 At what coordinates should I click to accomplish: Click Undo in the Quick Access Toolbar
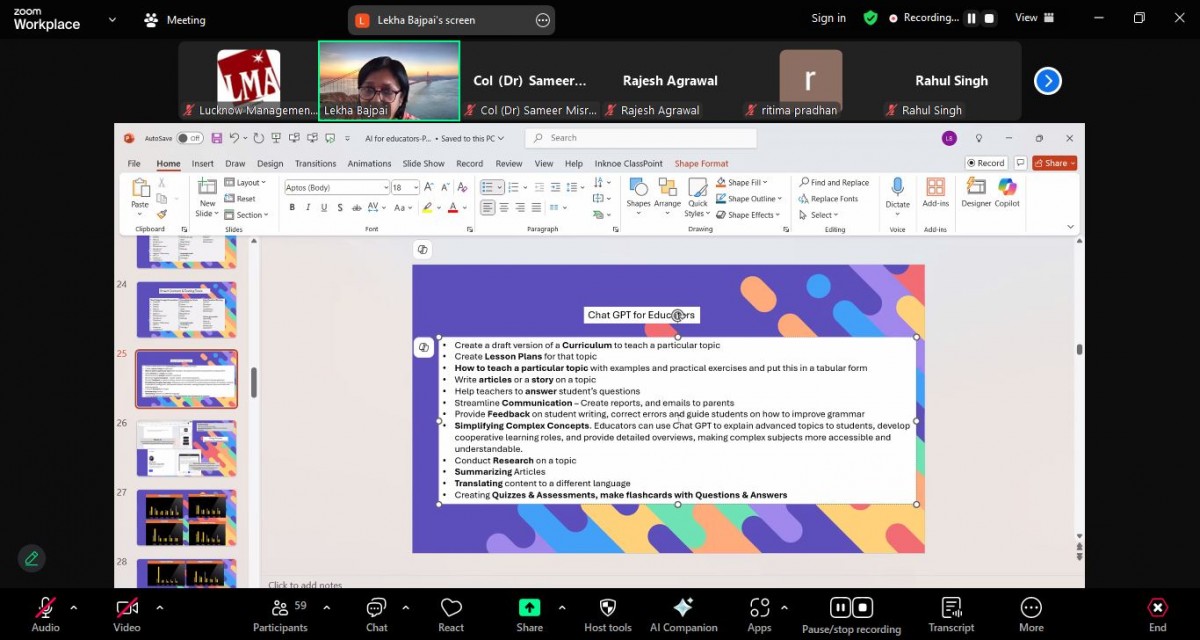pos(235,138)
